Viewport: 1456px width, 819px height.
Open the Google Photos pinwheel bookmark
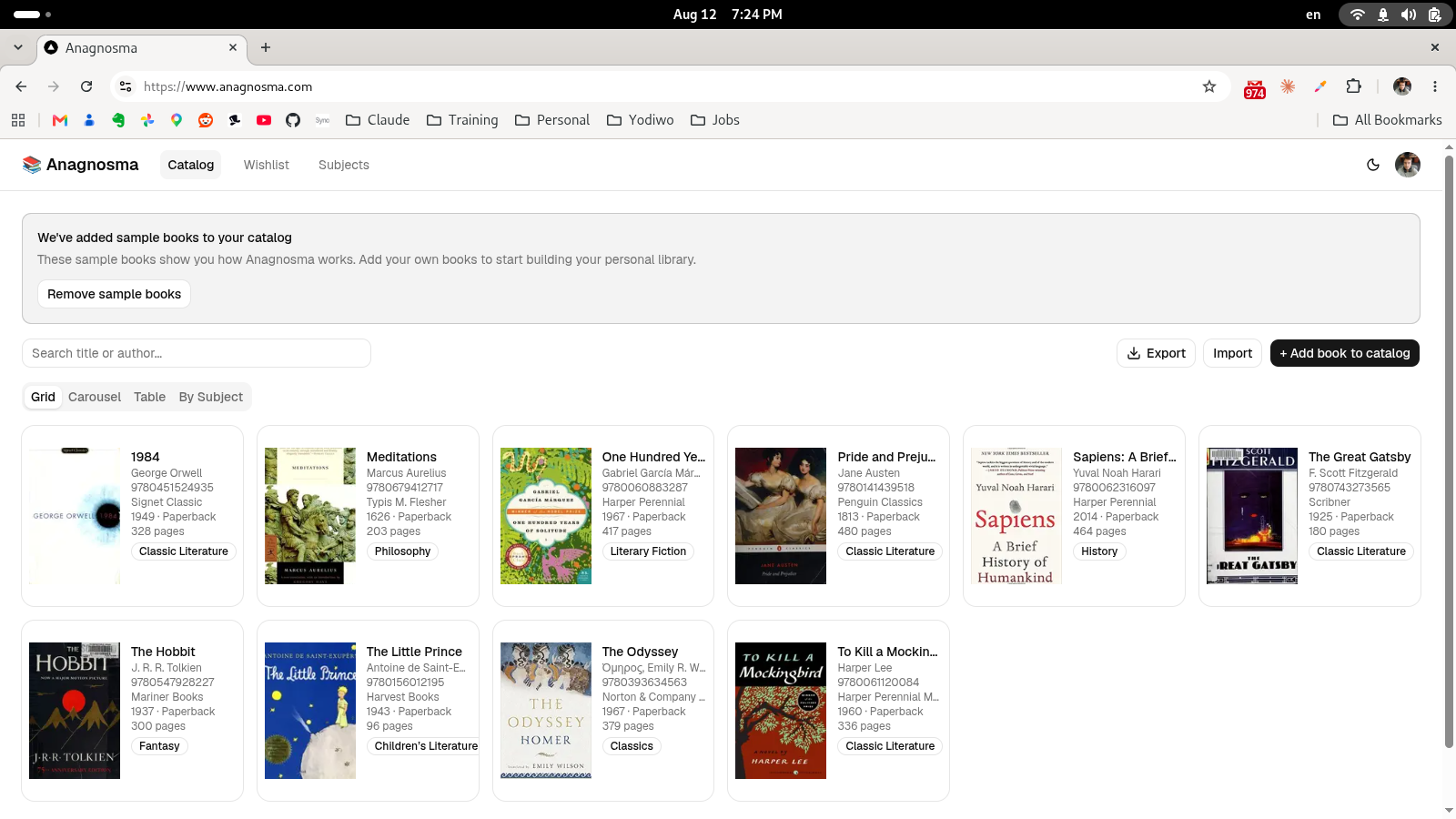[147, 120]
